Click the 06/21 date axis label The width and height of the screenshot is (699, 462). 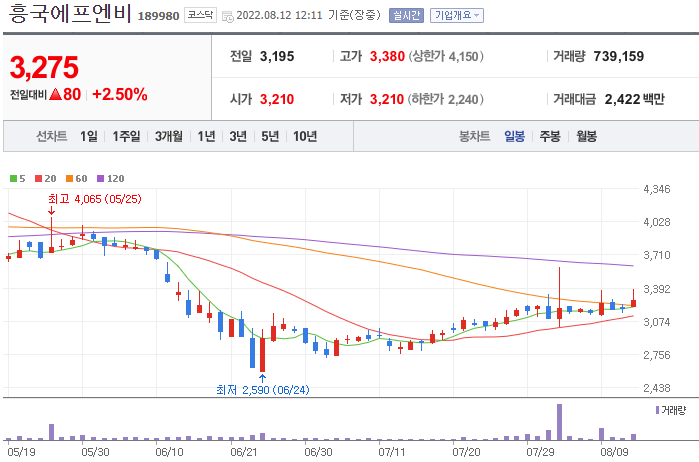coord(243,452)
